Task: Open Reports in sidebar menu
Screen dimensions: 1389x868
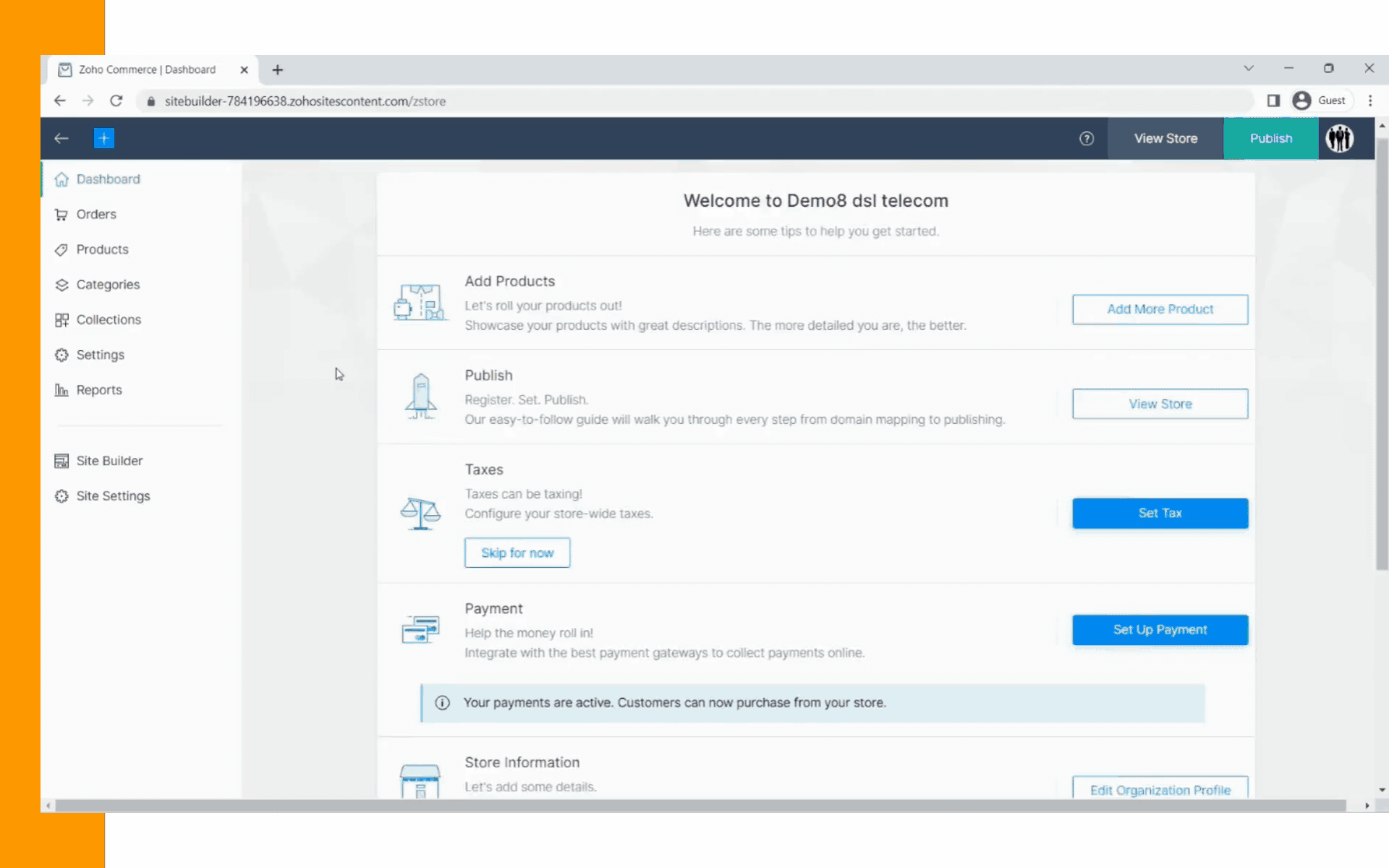Action: [x=99, y=390]
